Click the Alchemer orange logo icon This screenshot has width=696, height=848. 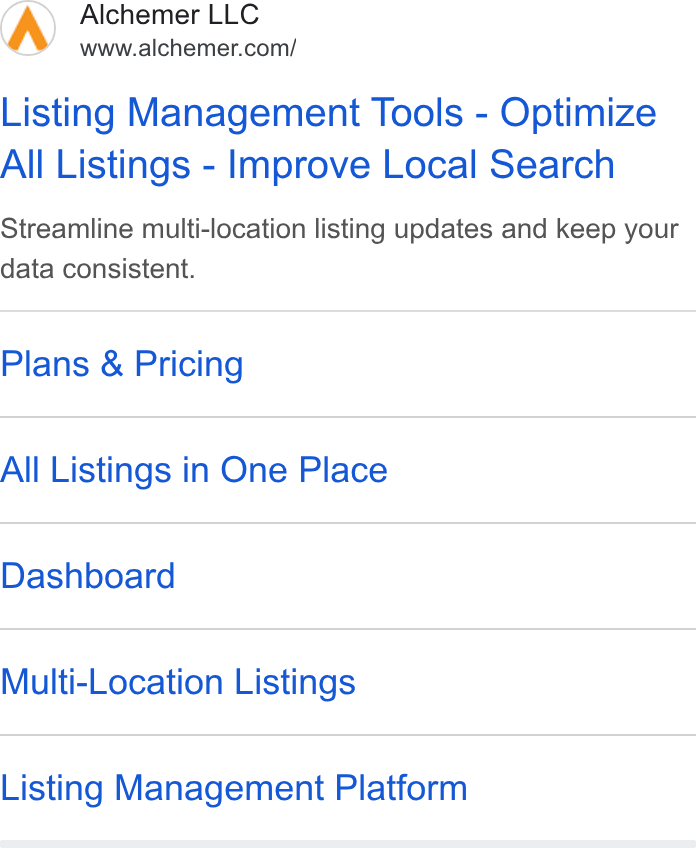(28, 28)
